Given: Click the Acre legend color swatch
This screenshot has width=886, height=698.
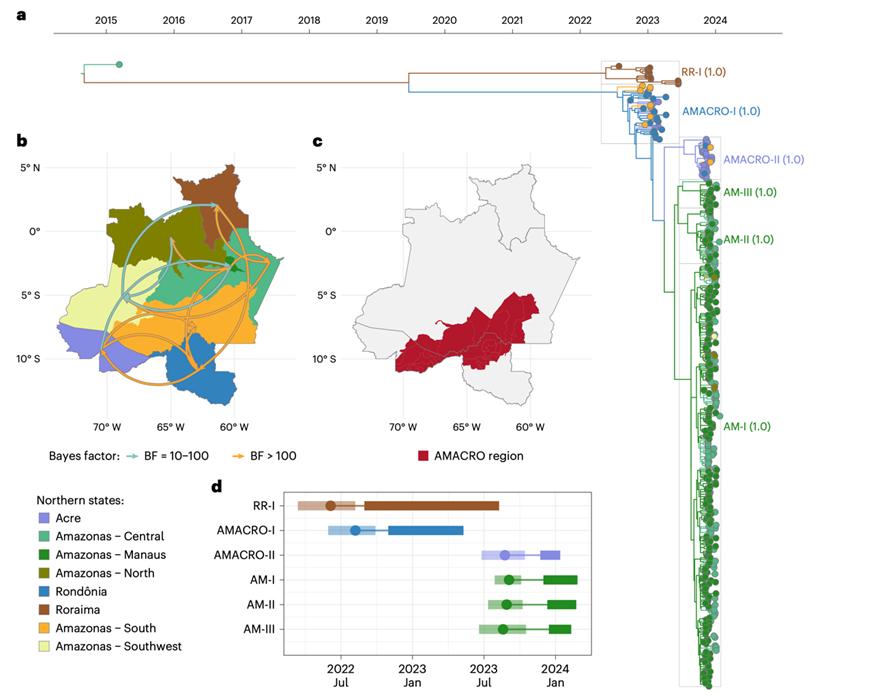Looking at the screenshot, I should pyautogui.click(x=43, y=518).
